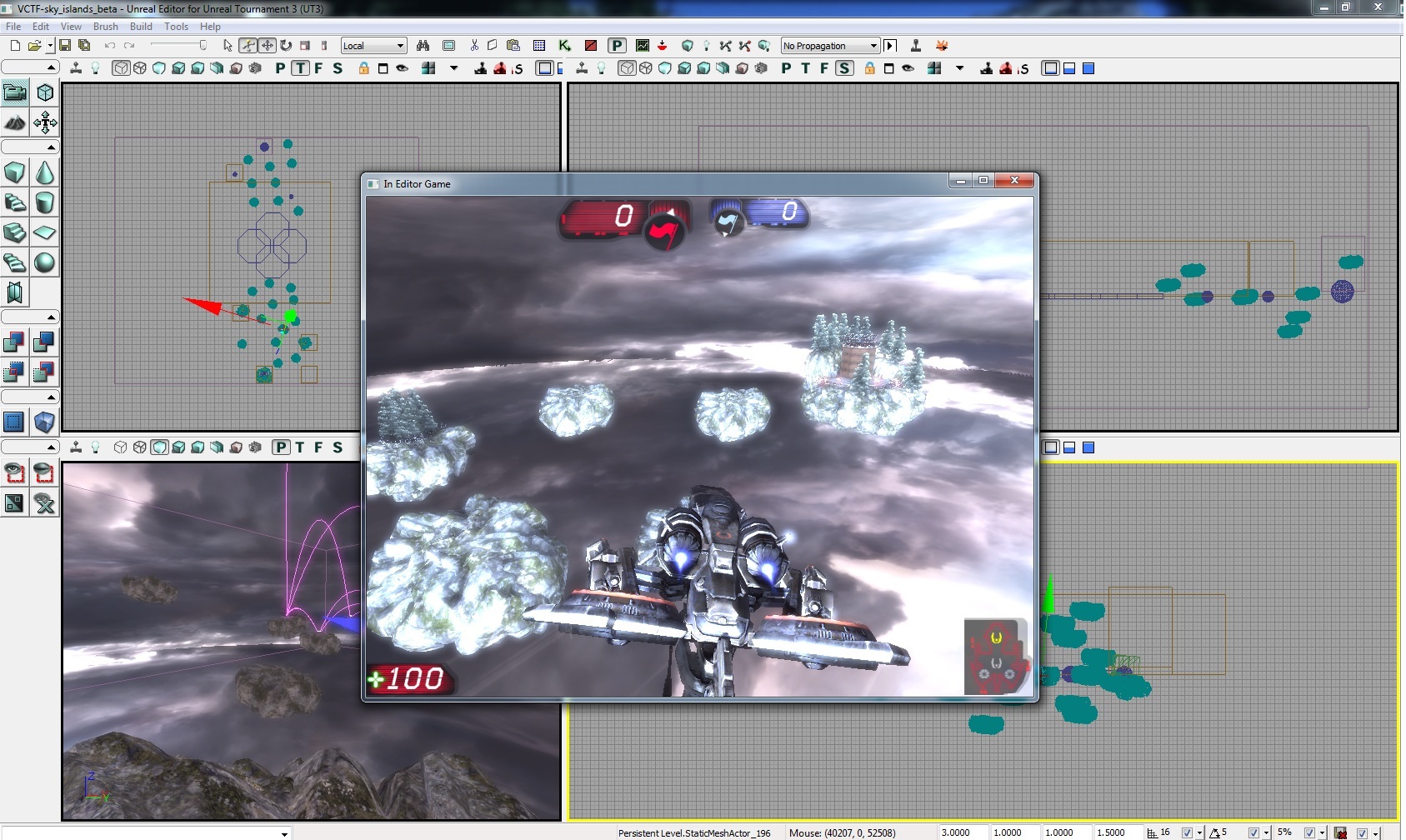Open the arrow dropdown beside Open icon

pos(50,46)
